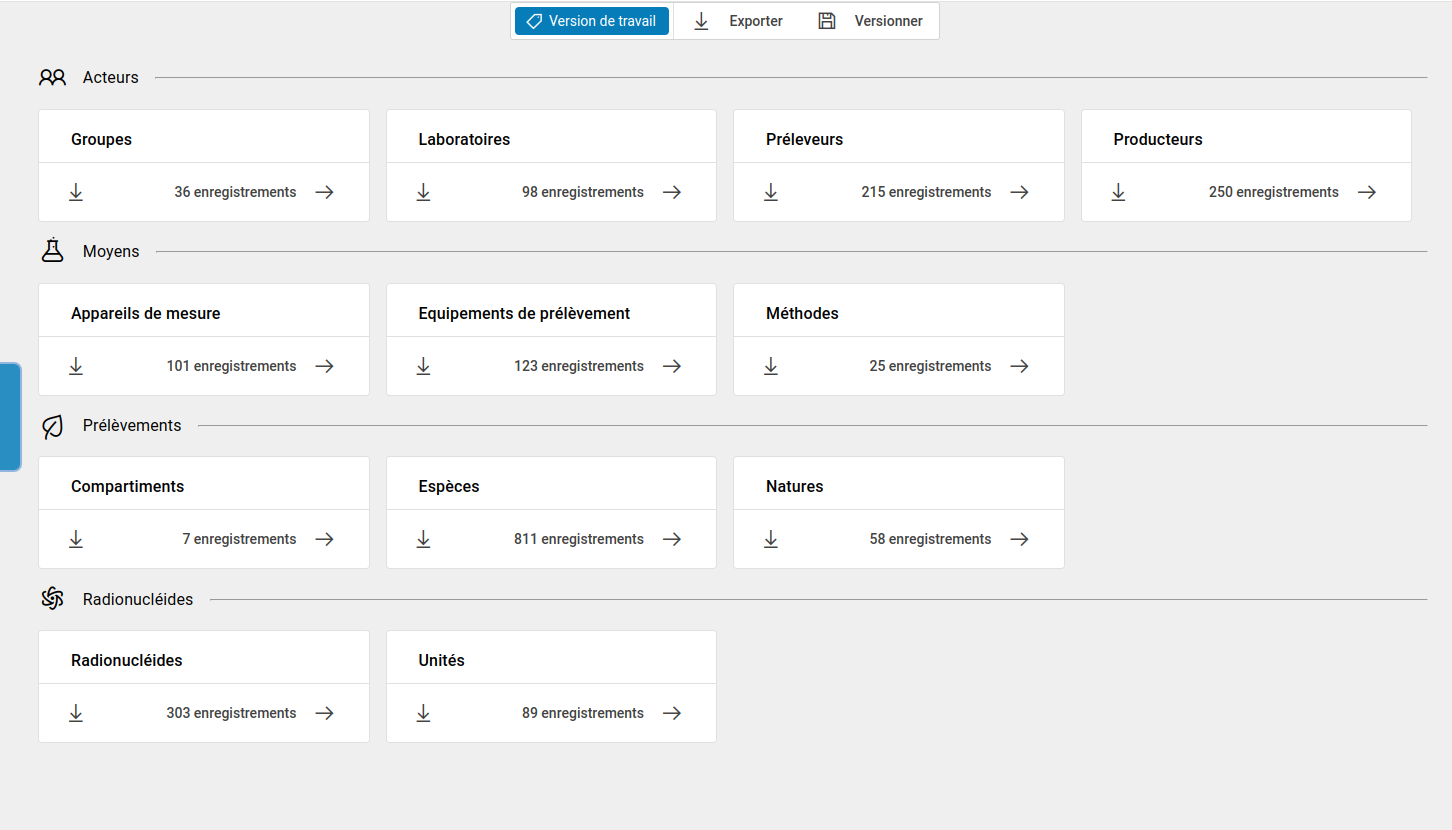The width and height of the screenshot is (1452, 830).
Task: Expand the blue side panel handle
Action: tap(10, 416)
